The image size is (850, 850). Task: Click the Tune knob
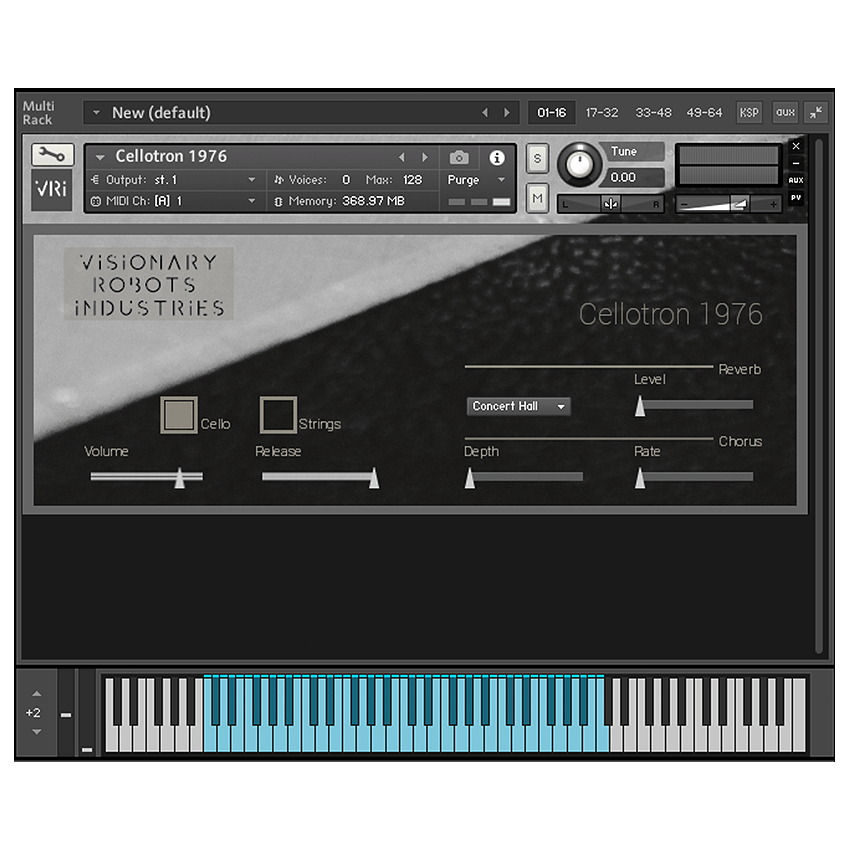[x=576, y=165]
